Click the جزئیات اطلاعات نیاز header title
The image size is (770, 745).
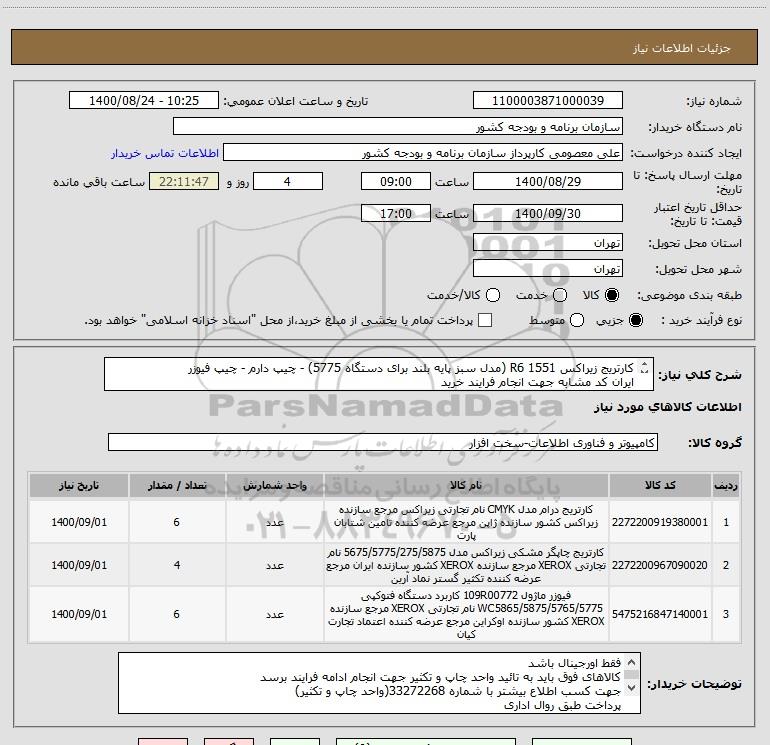point(682,48)
